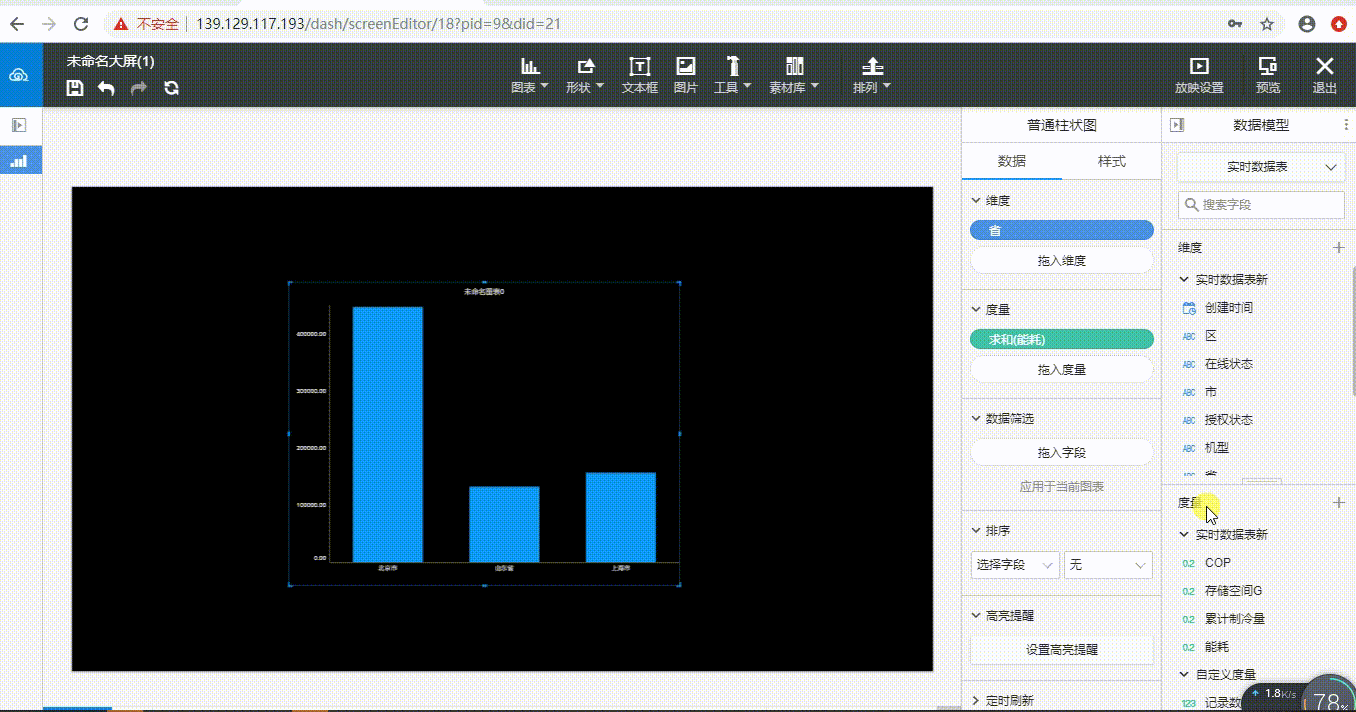Open the 实时数据表 dropdown

point(1261,167)
